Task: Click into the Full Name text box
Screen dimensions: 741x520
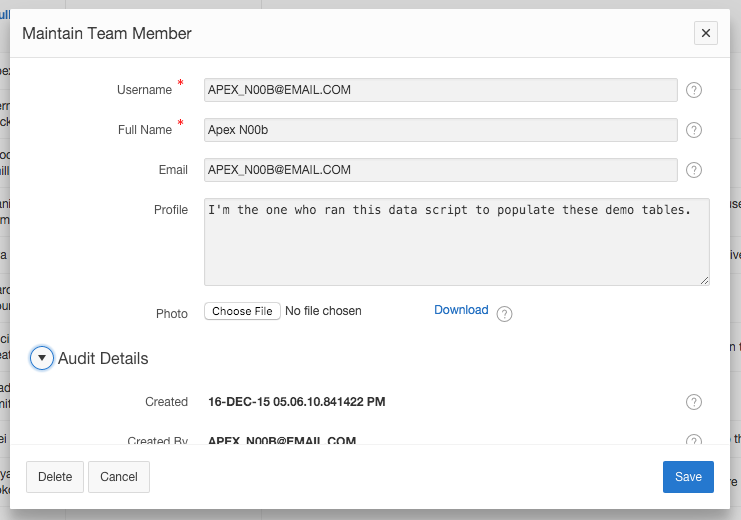Action: pos(440,130)
